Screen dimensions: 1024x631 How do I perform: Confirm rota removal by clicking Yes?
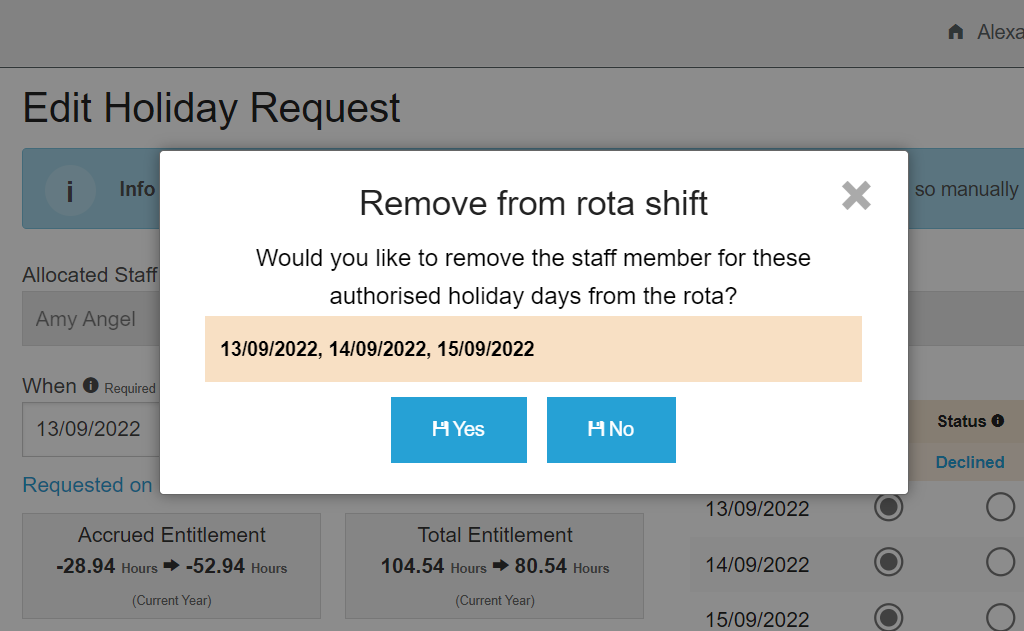[459, 429]
